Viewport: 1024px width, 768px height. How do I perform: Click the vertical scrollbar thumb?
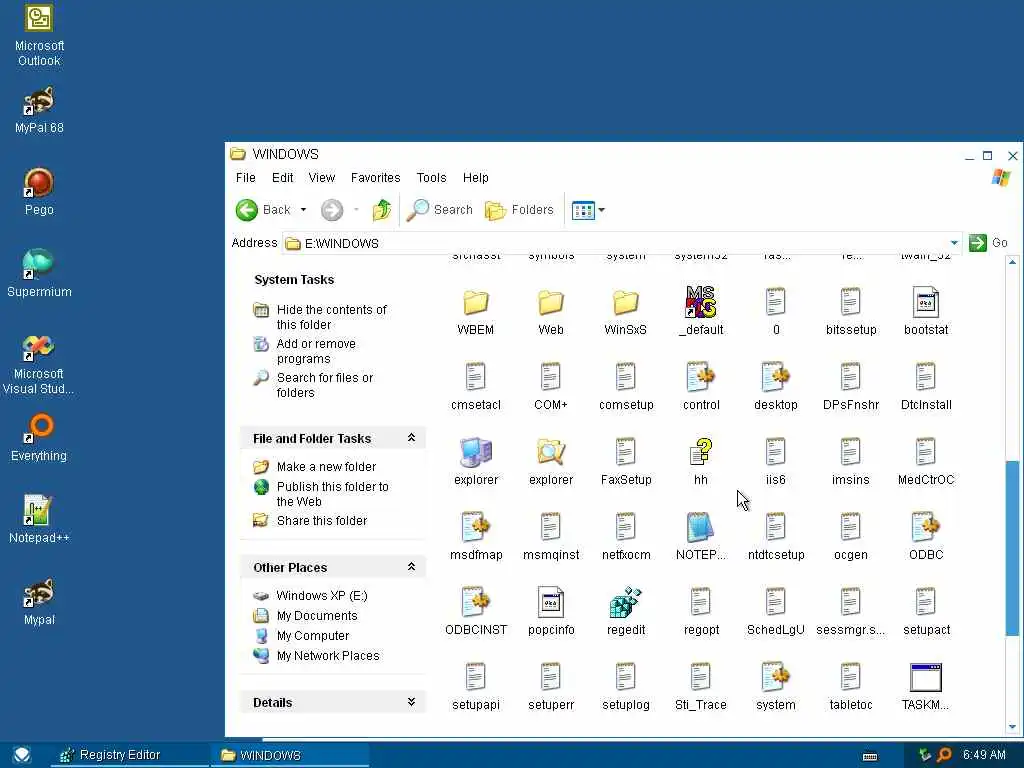coord(1012,548)
